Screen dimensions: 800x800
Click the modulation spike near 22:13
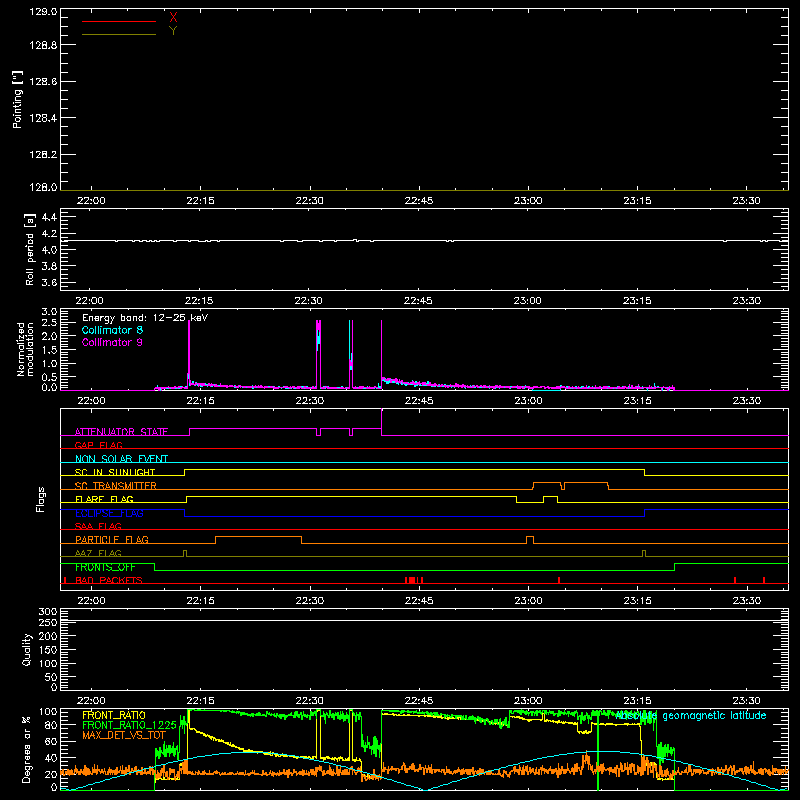coord(189,352)
